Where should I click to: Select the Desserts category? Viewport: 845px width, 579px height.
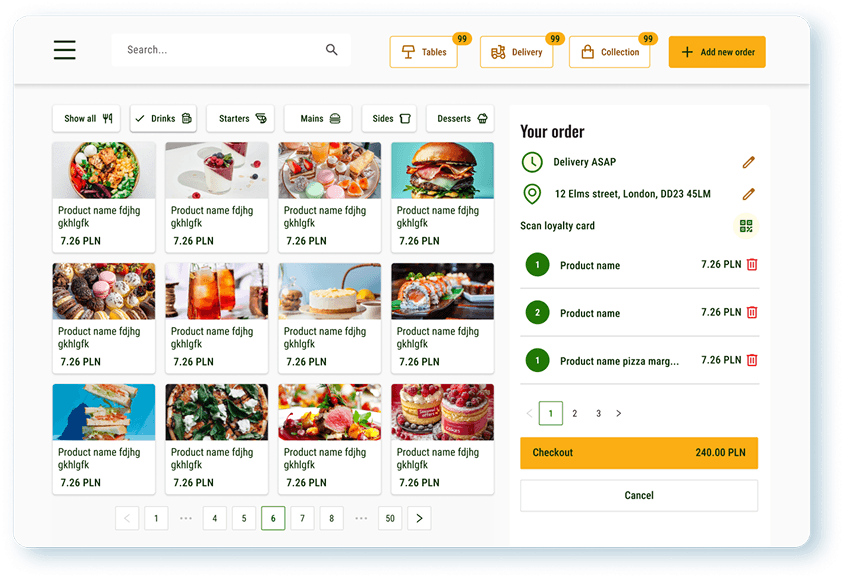pyautogui.click(x=460, y=119)
